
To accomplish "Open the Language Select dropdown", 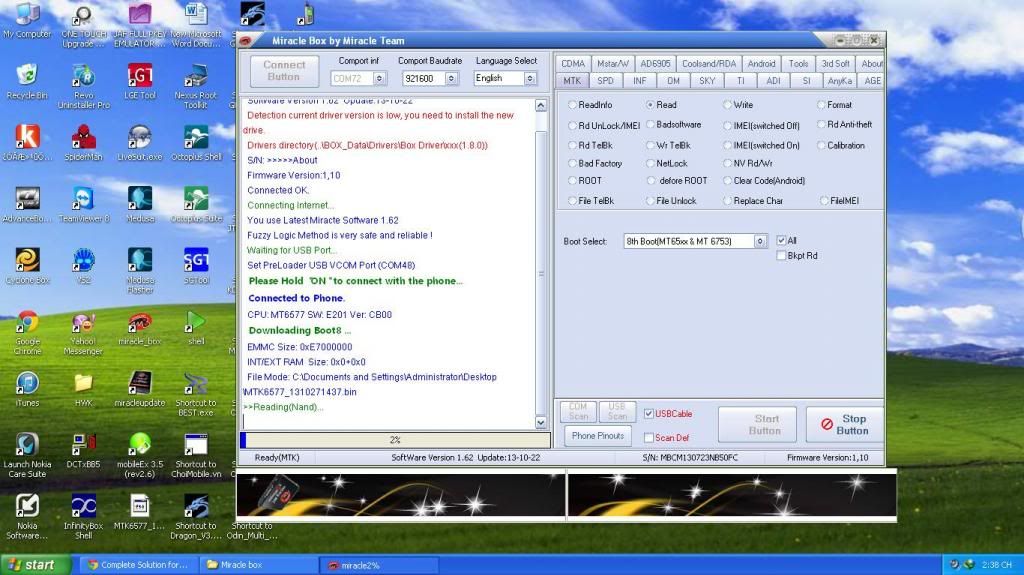I will (x=530, y=78).
